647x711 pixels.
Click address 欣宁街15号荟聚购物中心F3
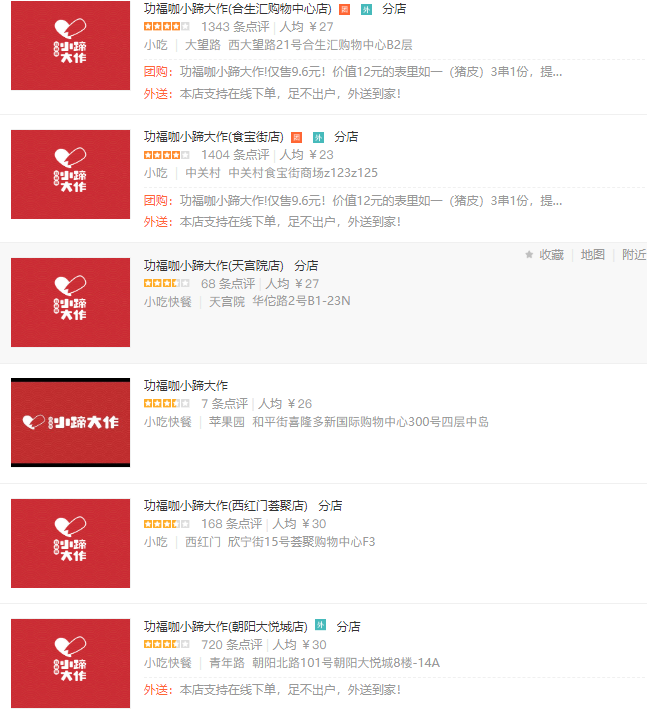tap(302, 542)
